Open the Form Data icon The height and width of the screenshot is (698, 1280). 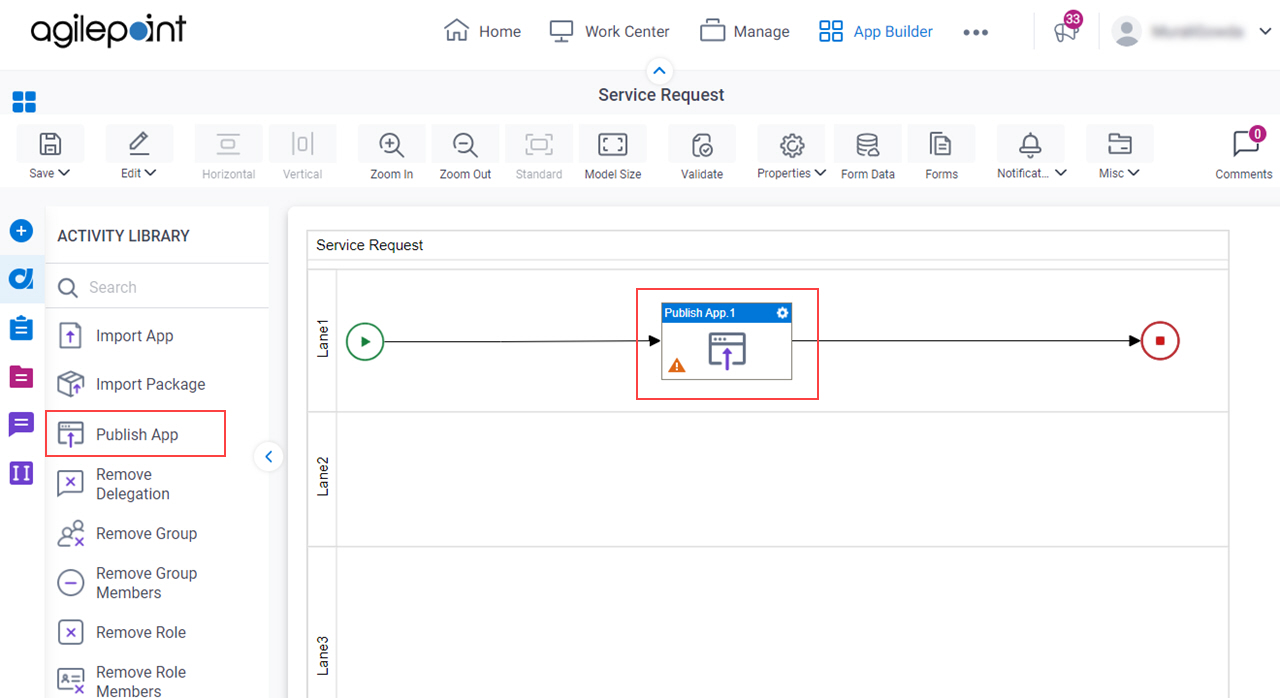click(x=867, y=145)
